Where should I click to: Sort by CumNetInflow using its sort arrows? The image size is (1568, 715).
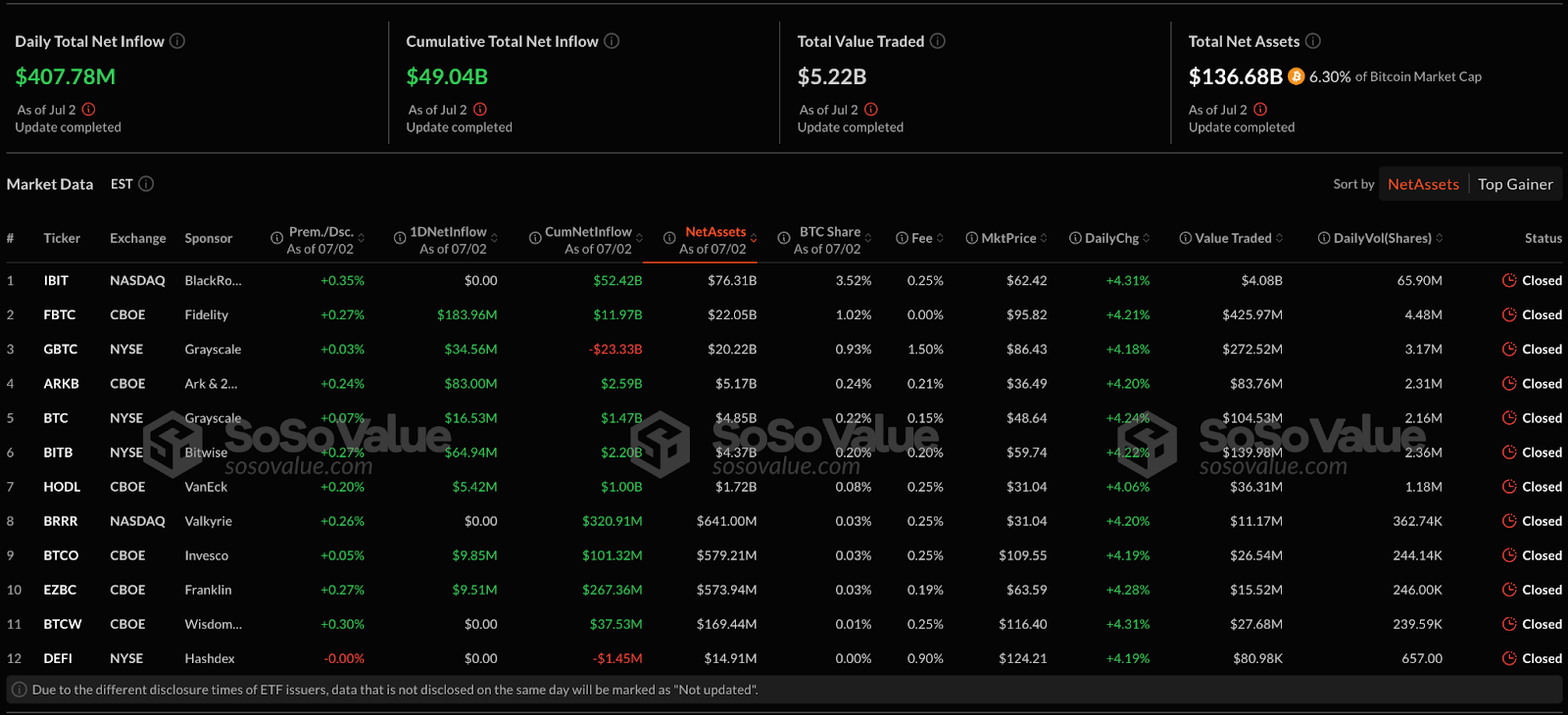[x=639, y=238]
